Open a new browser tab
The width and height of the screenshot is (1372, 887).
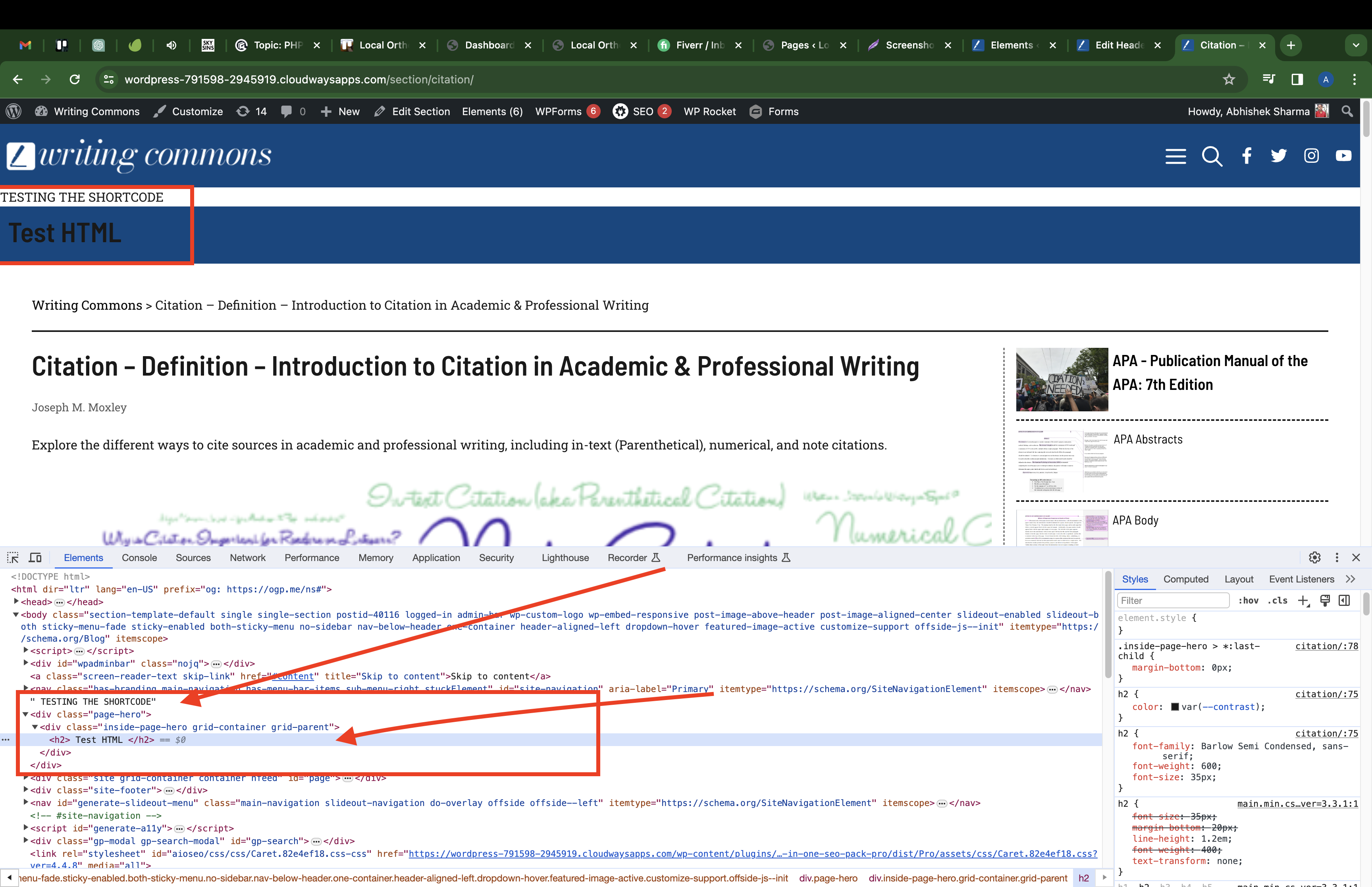pyautogui.click(x=1291, y=45)
